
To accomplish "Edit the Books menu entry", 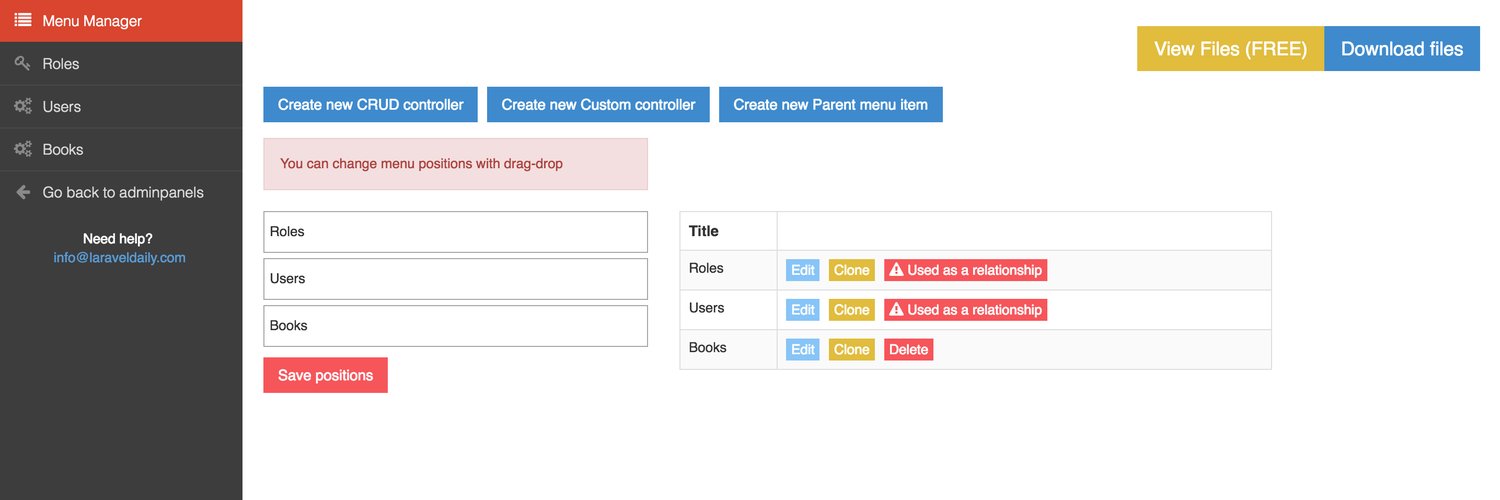I will (803, 350).
